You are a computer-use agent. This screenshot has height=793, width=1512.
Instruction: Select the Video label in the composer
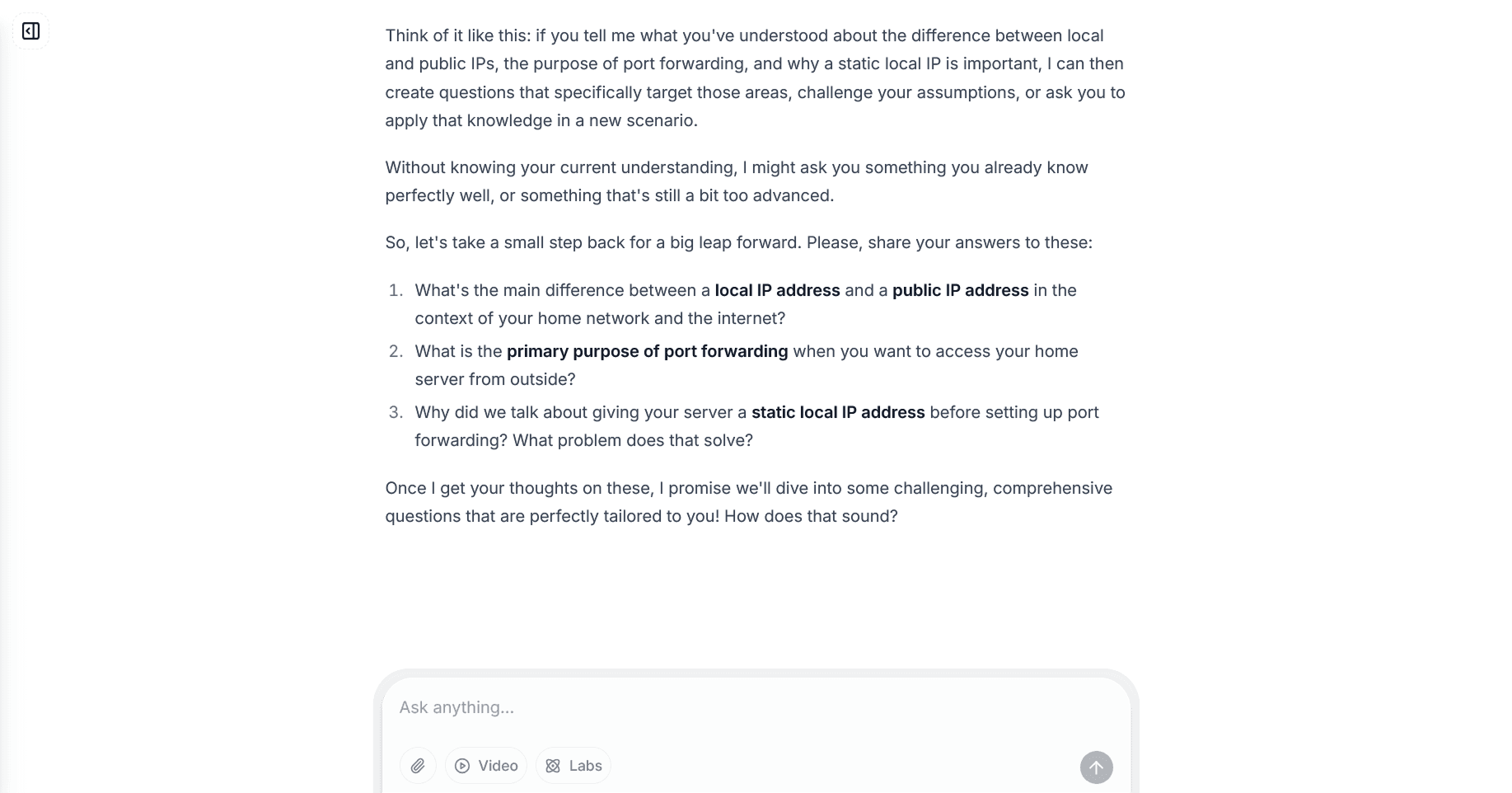498,766
